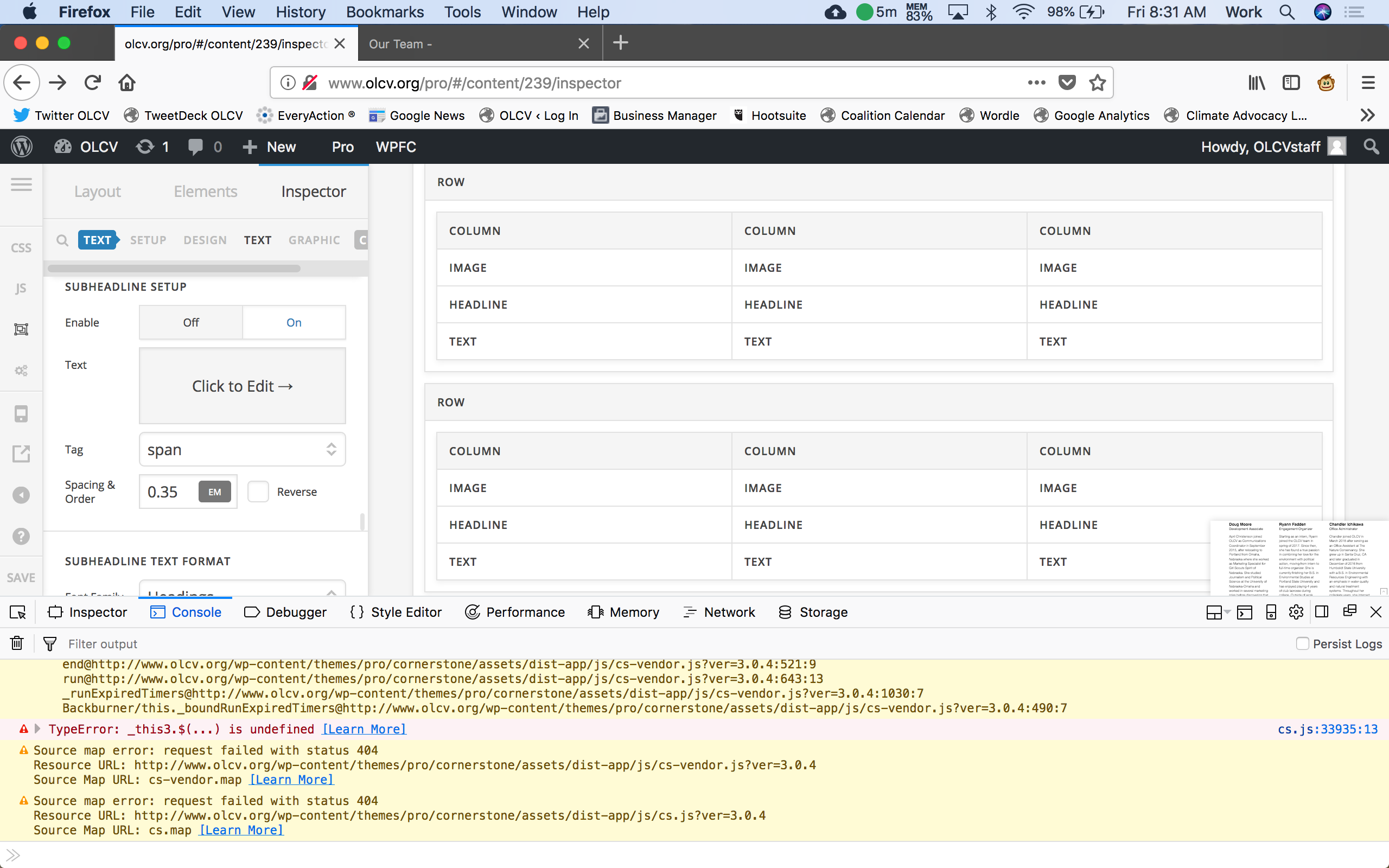Enable the Reverse checkbox

[x=258, y=492]
